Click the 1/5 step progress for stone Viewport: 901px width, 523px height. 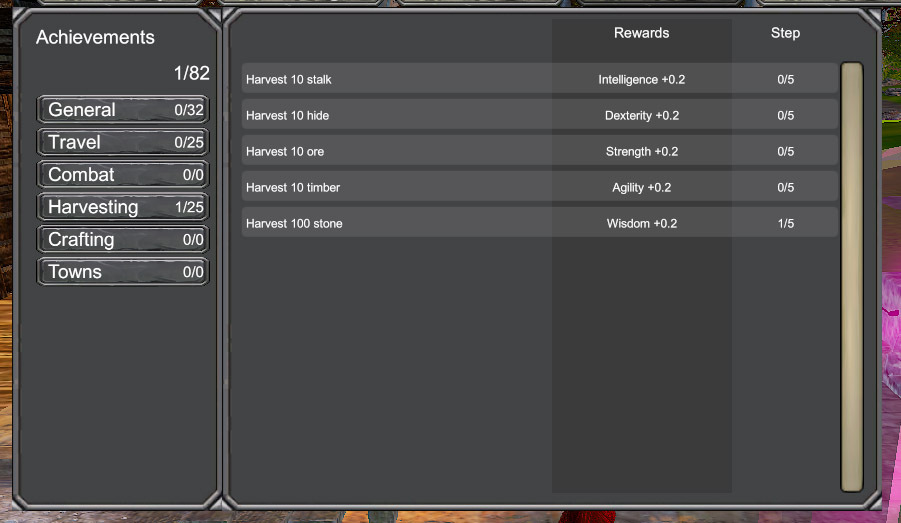(x=785, y=223)
